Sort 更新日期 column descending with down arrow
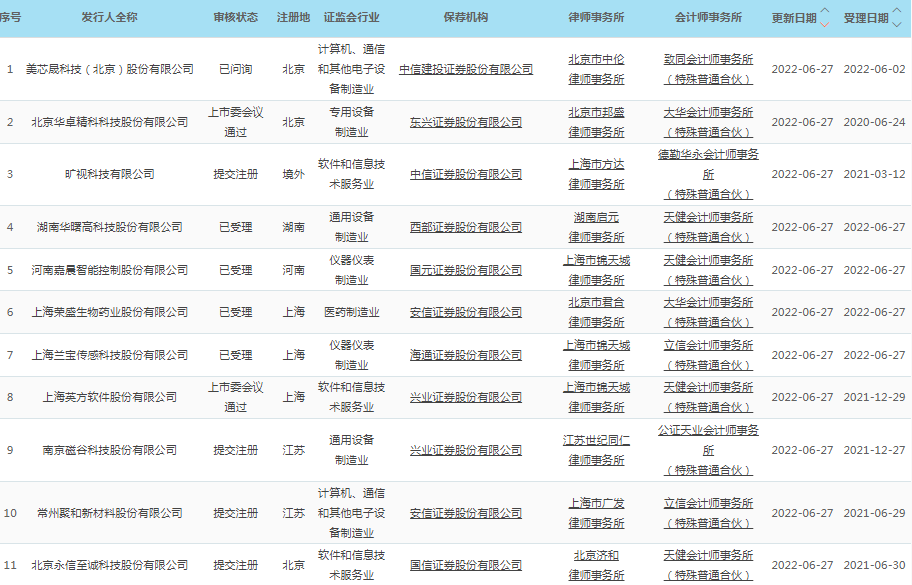912x585 pixels. pos(825,24)
